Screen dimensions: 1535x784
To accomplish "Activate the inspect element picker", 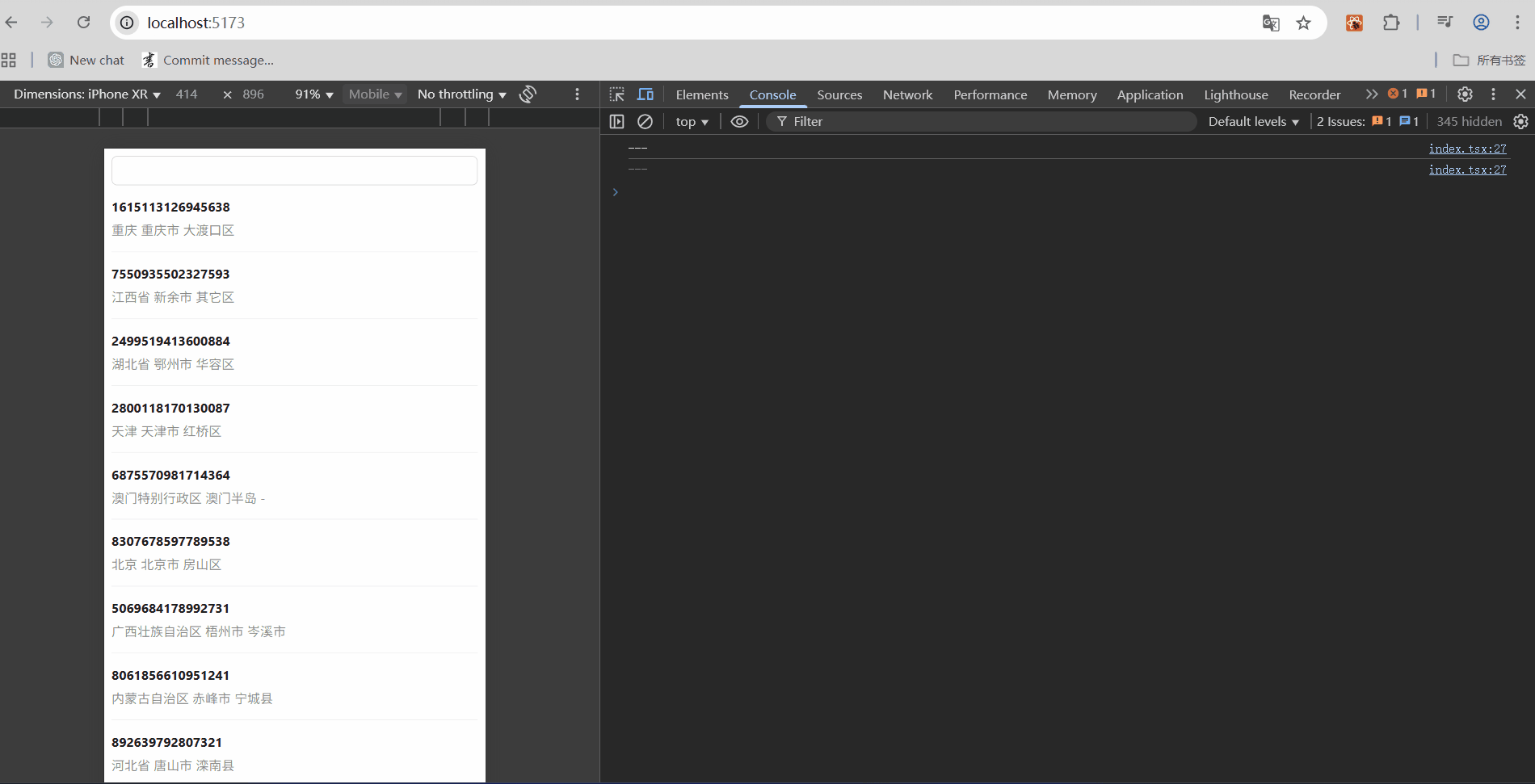I will (617, 94).
